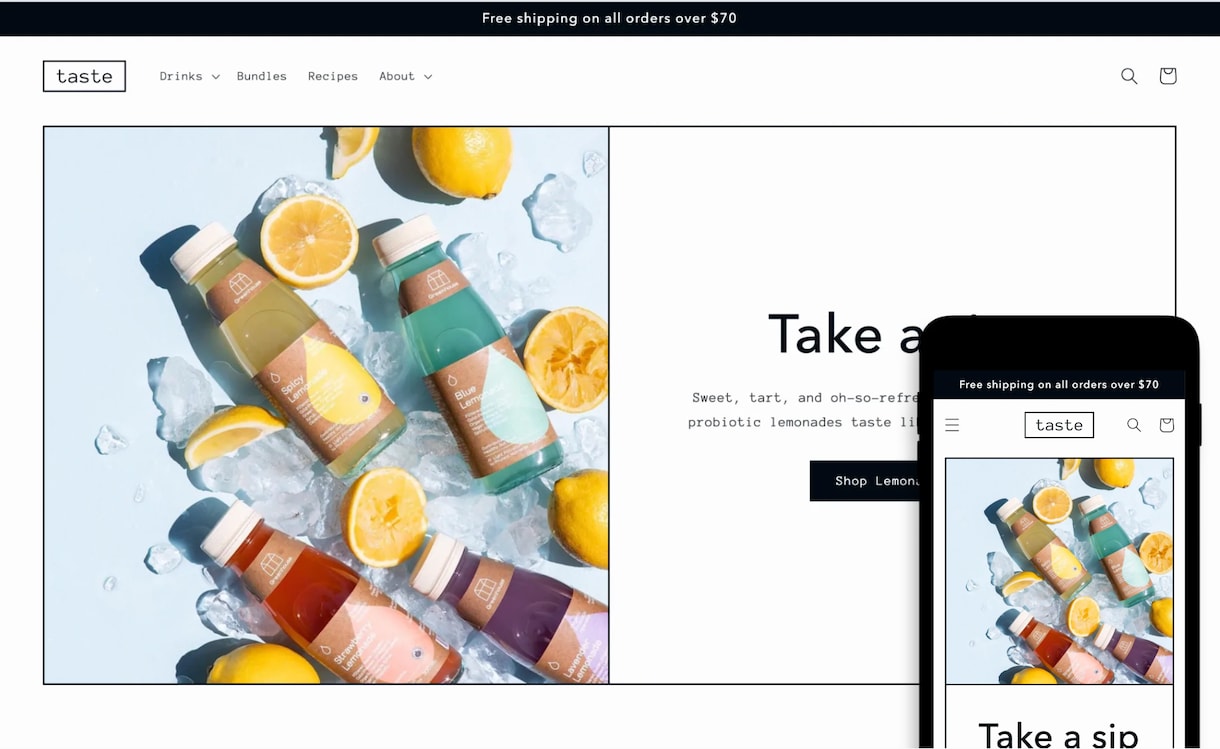Image resolution: width=1220 pixels, height=749 pixels.
Task: Click the taste logo on the phone
Action: [1059, 425]
